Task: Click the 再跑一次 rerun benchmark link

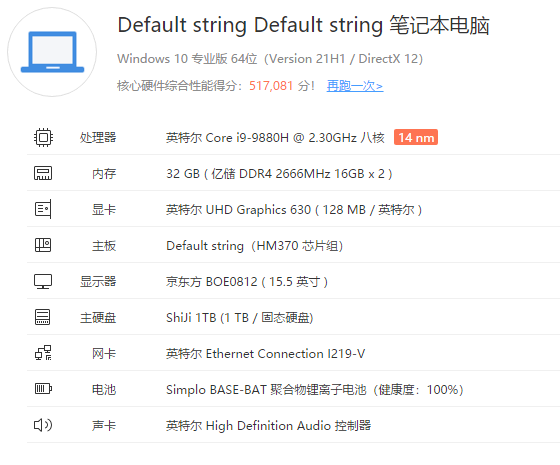Action: pos(355,86)
